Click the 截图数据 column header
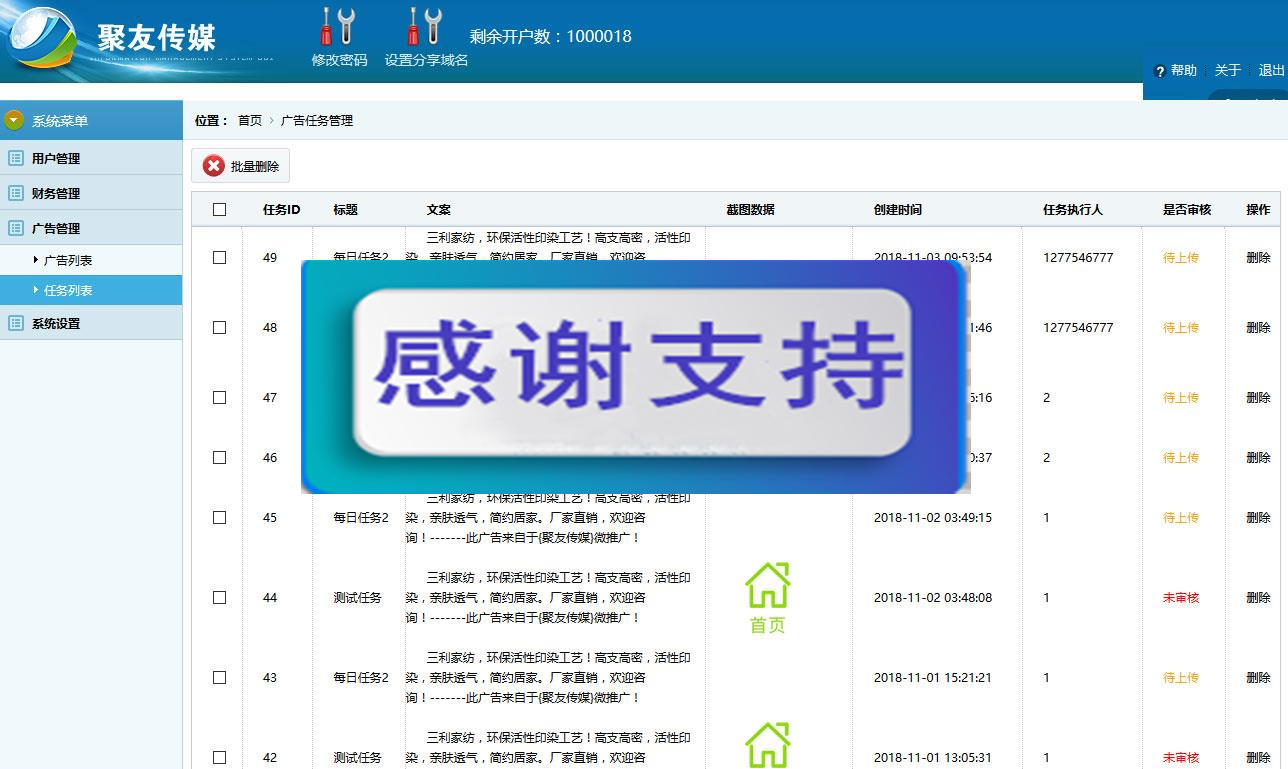 (751, 210)
